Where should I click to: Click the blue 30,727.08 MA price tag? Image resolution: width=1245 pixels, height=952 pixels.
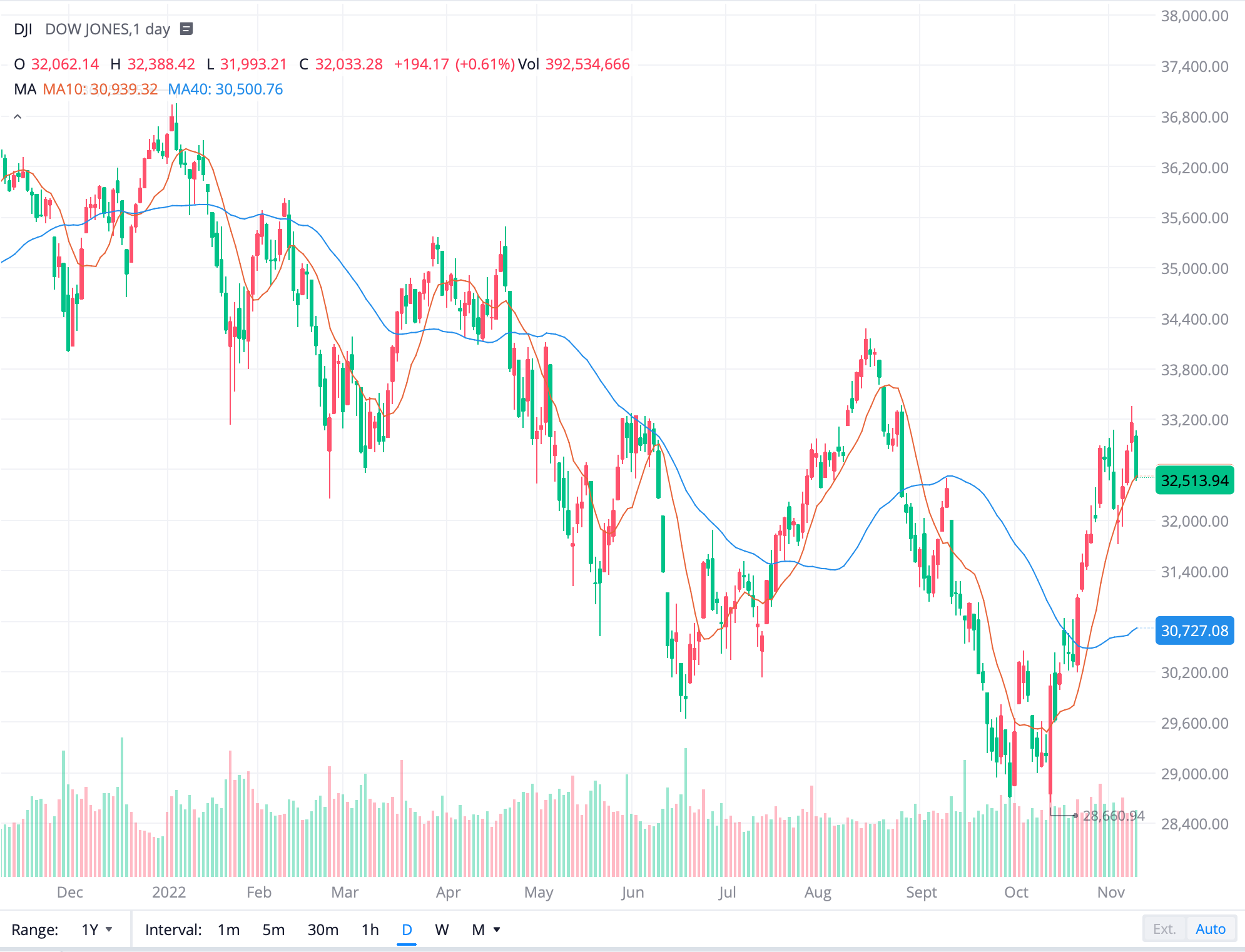(x=1194, y=630)
